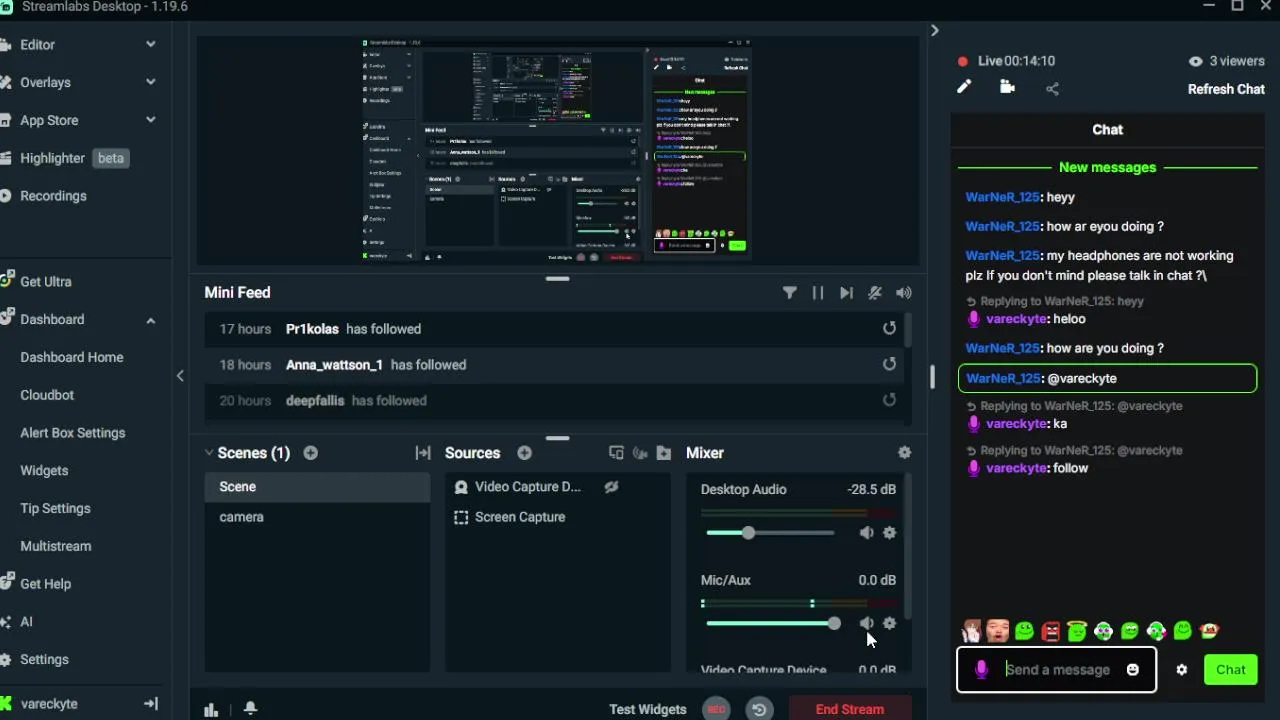Viewport: 1280px width, 720px height.
Task: Open Overlays in the sidebar
Action: point(45,83)
